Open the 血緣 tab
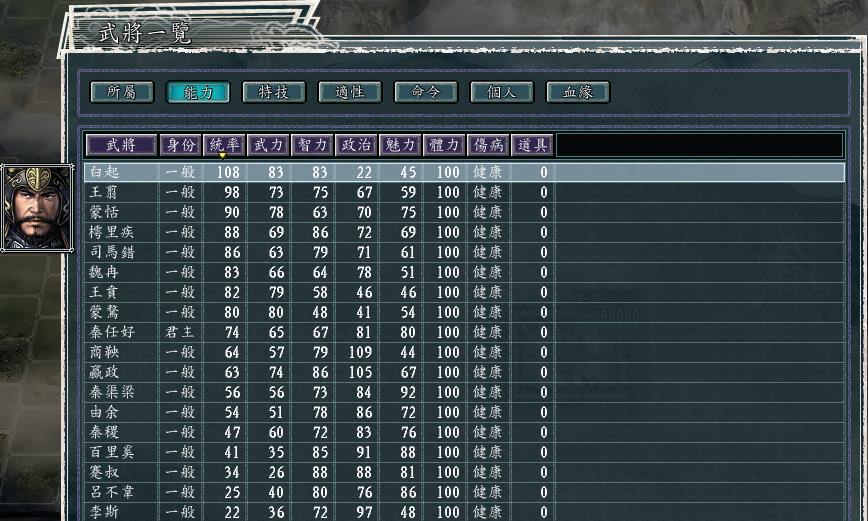 coord(578,92)
